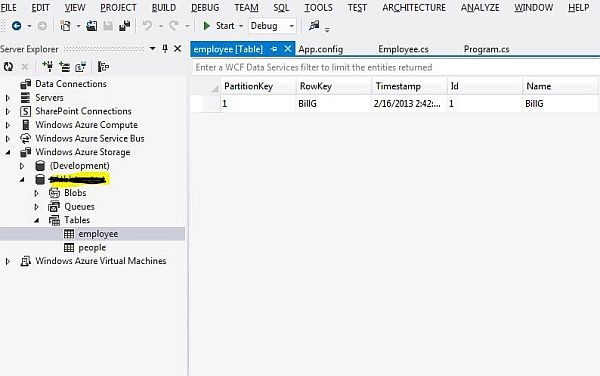Pin the Server Explorer panel
Screen dimensions: 600x376
click(165, 49)
